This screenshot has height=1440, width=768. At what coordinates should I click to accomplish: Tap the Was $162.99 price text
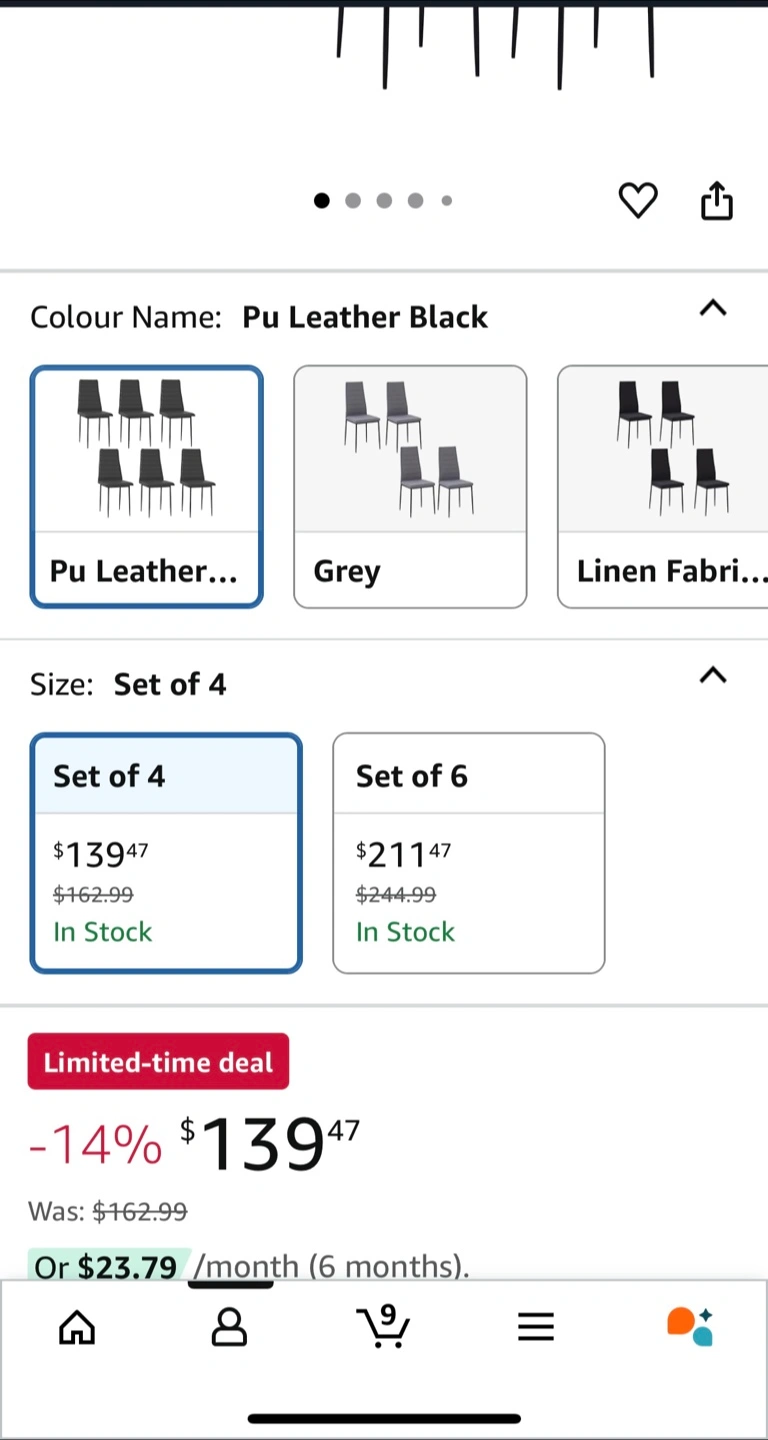(108, 1212)
